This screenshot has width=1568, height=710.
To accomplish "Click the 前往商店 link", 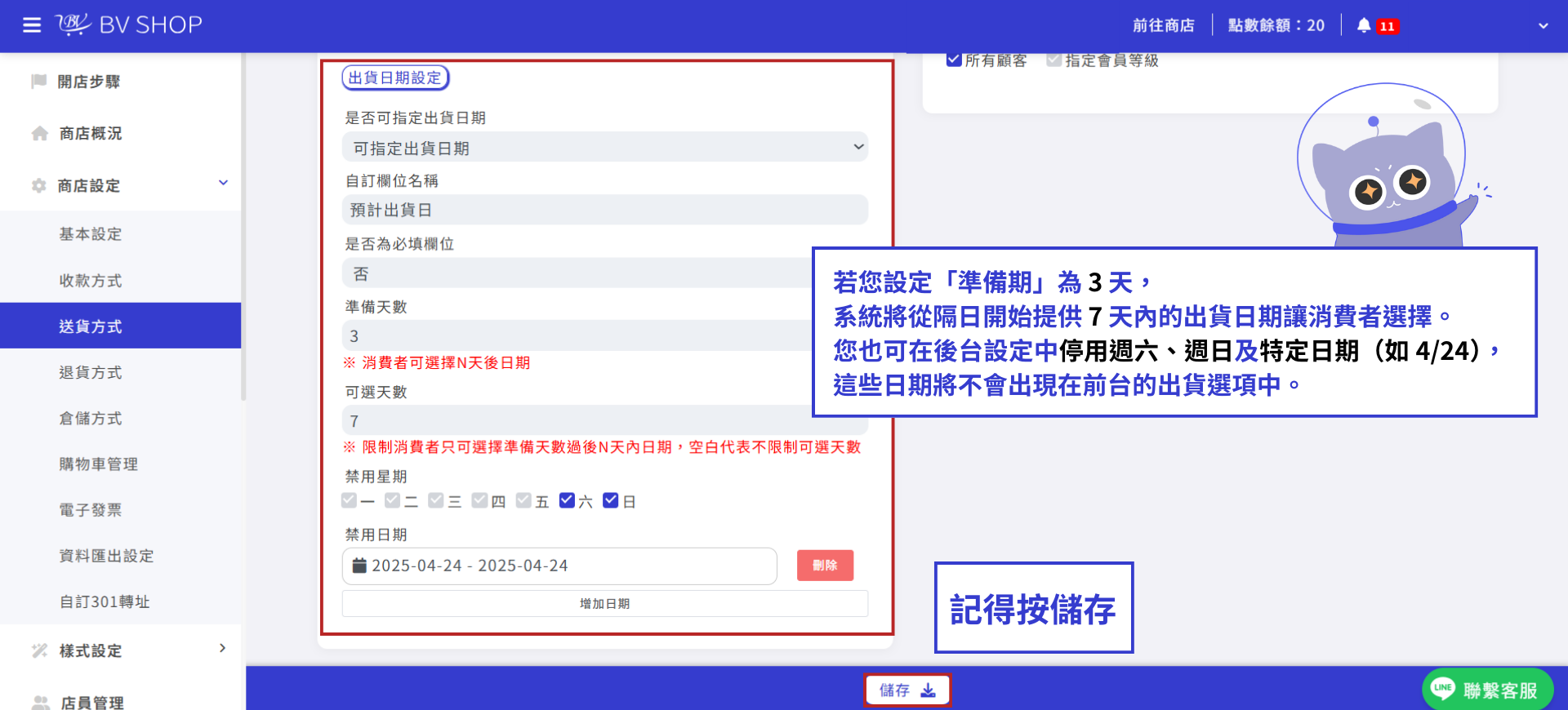I will tap(1163, 25).
